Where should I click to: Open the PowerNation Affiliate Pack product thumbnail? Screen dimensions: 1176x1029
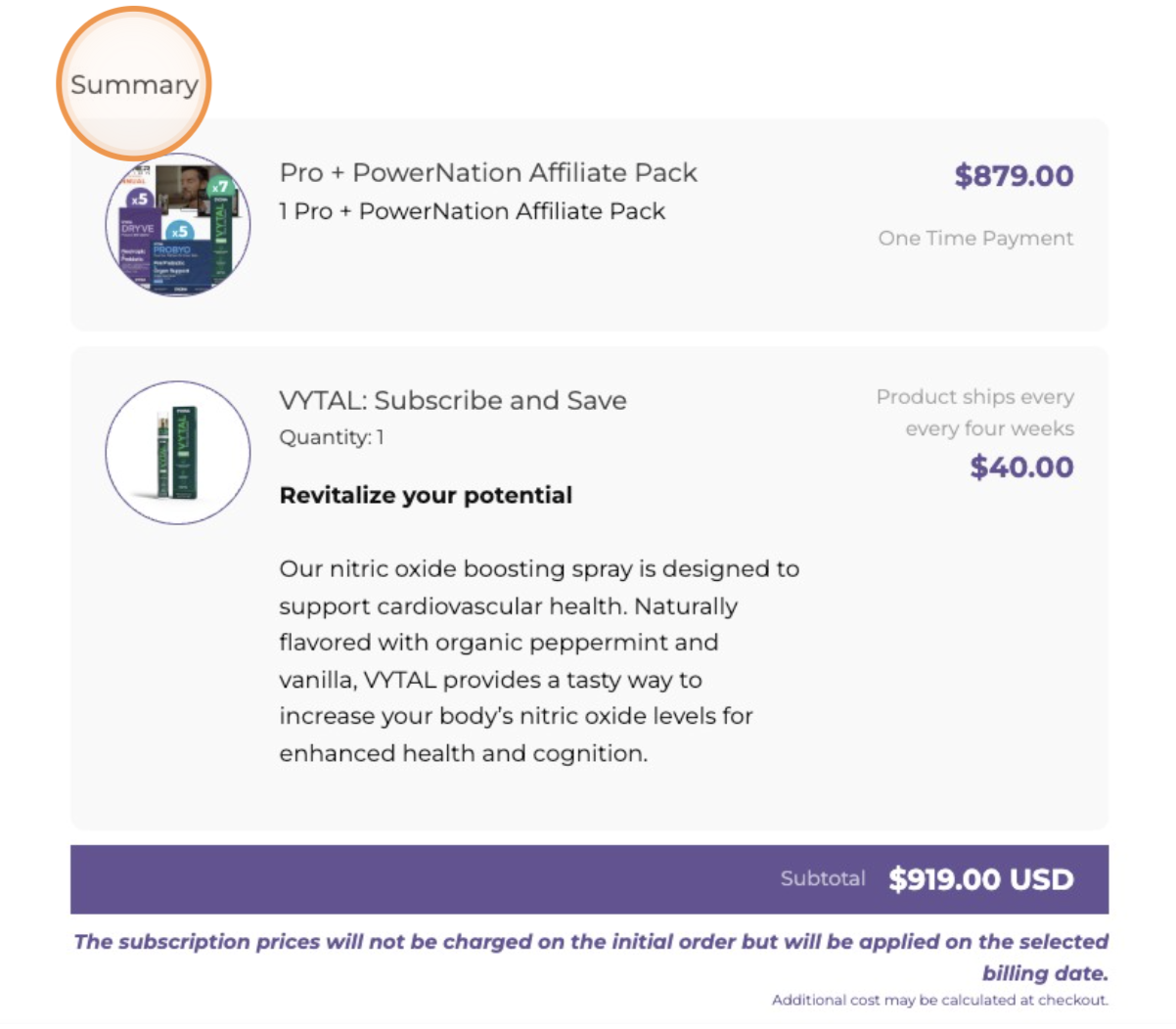[178, 225]
